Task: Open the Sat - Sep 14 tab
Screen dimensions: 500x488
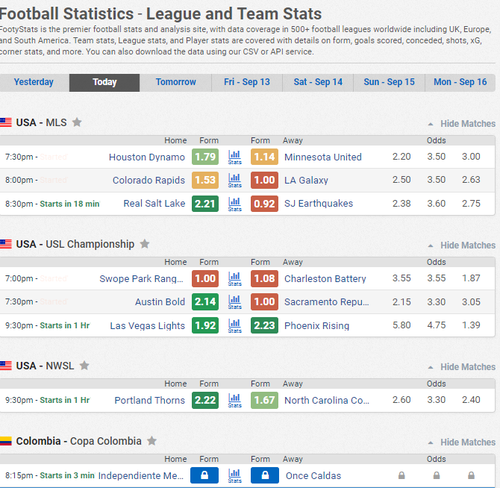Action: [318, 82]
